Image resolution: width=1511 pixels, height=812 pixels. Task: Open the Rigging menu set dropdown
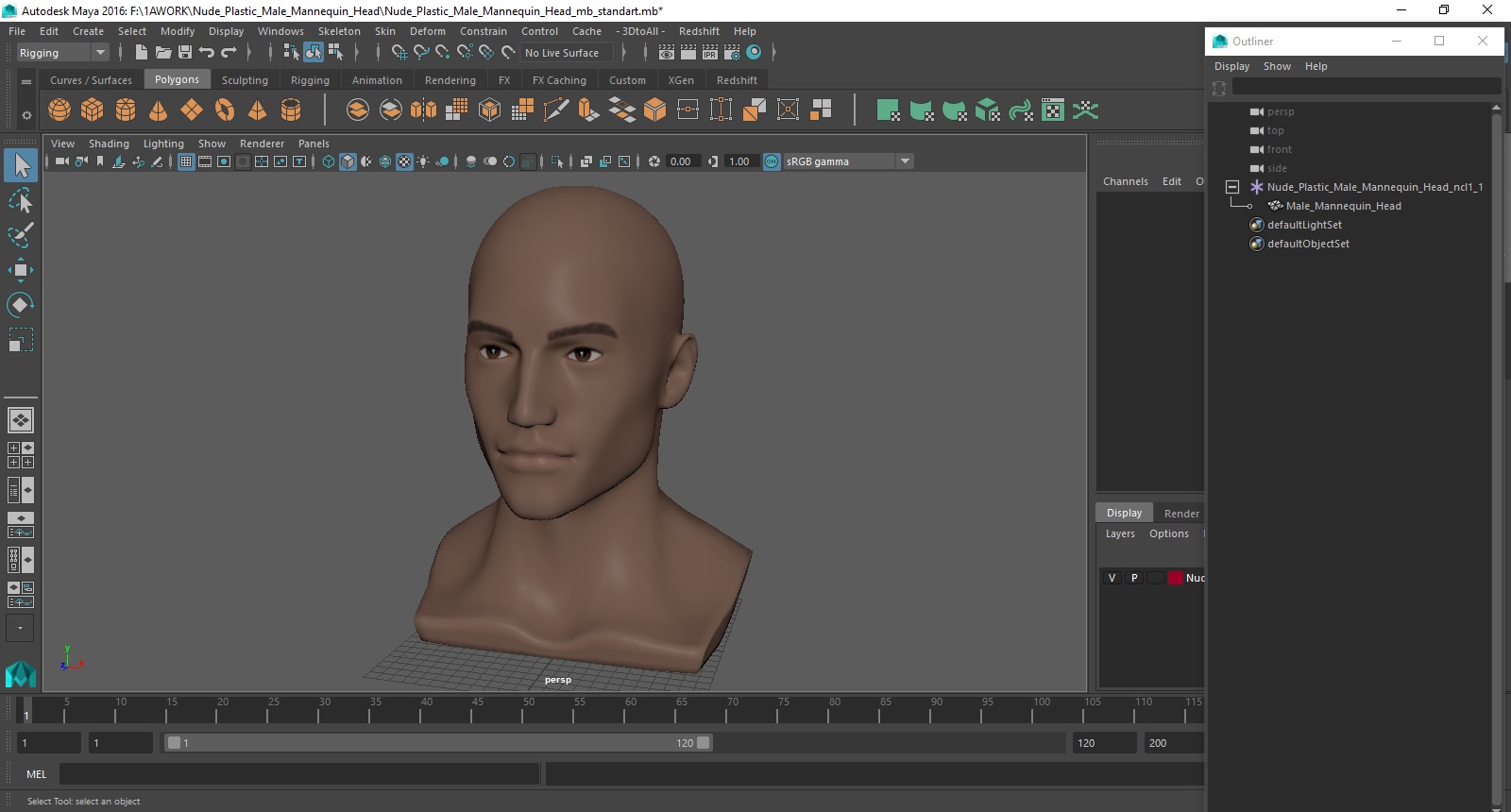[x=62, y=53]
